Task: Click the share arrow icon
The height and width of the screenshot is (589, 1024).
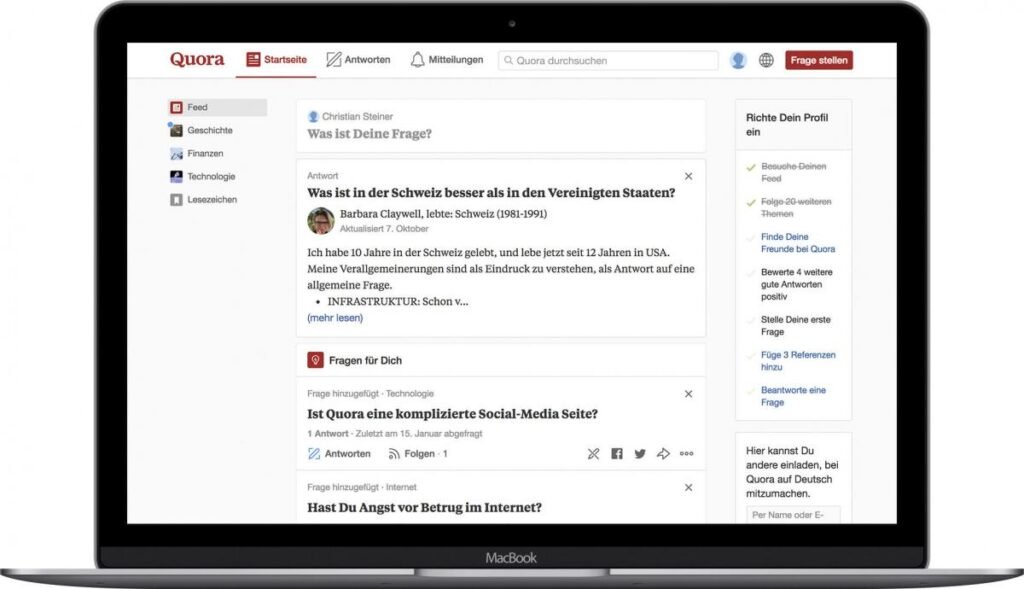Action: click(663, 454)
